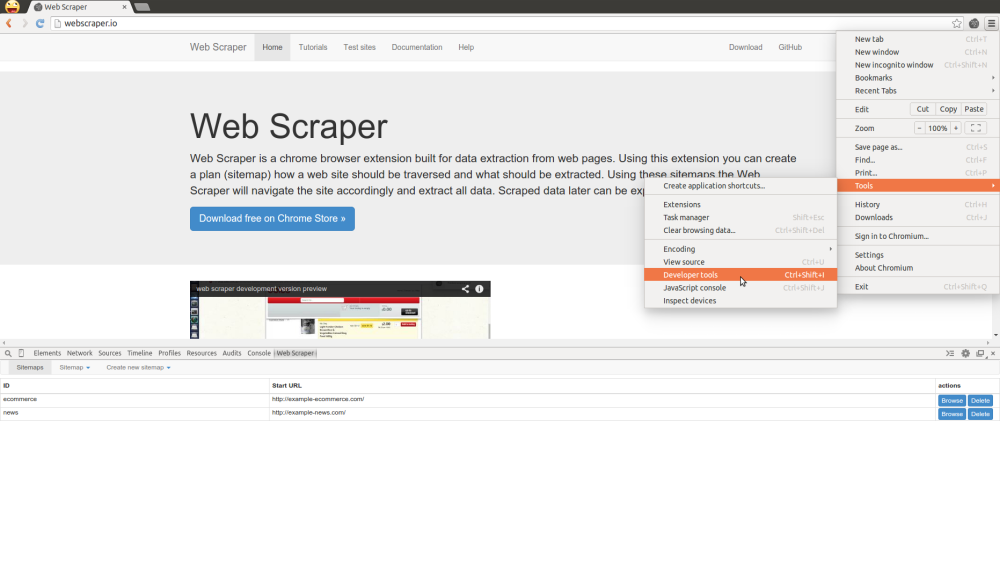The width and height of the screenshot is (1000, 567).
Task: Select the Web Scraper DevTools tab
Action: (x=295, y=353)
